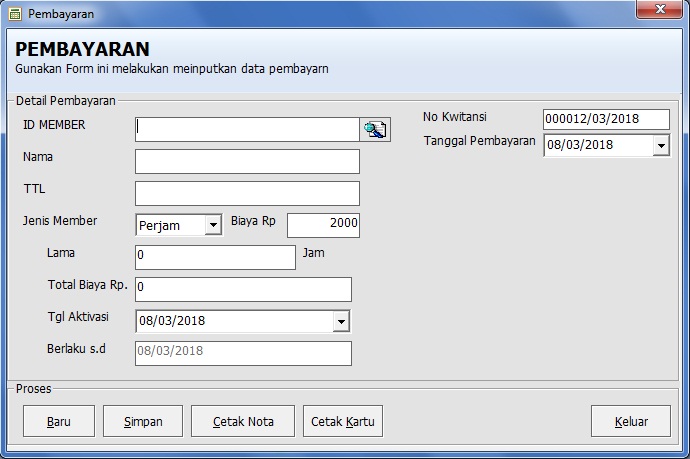Screen dimensions: 690x459
Task: Click the member search icon button
Action: tap(375, 129)
